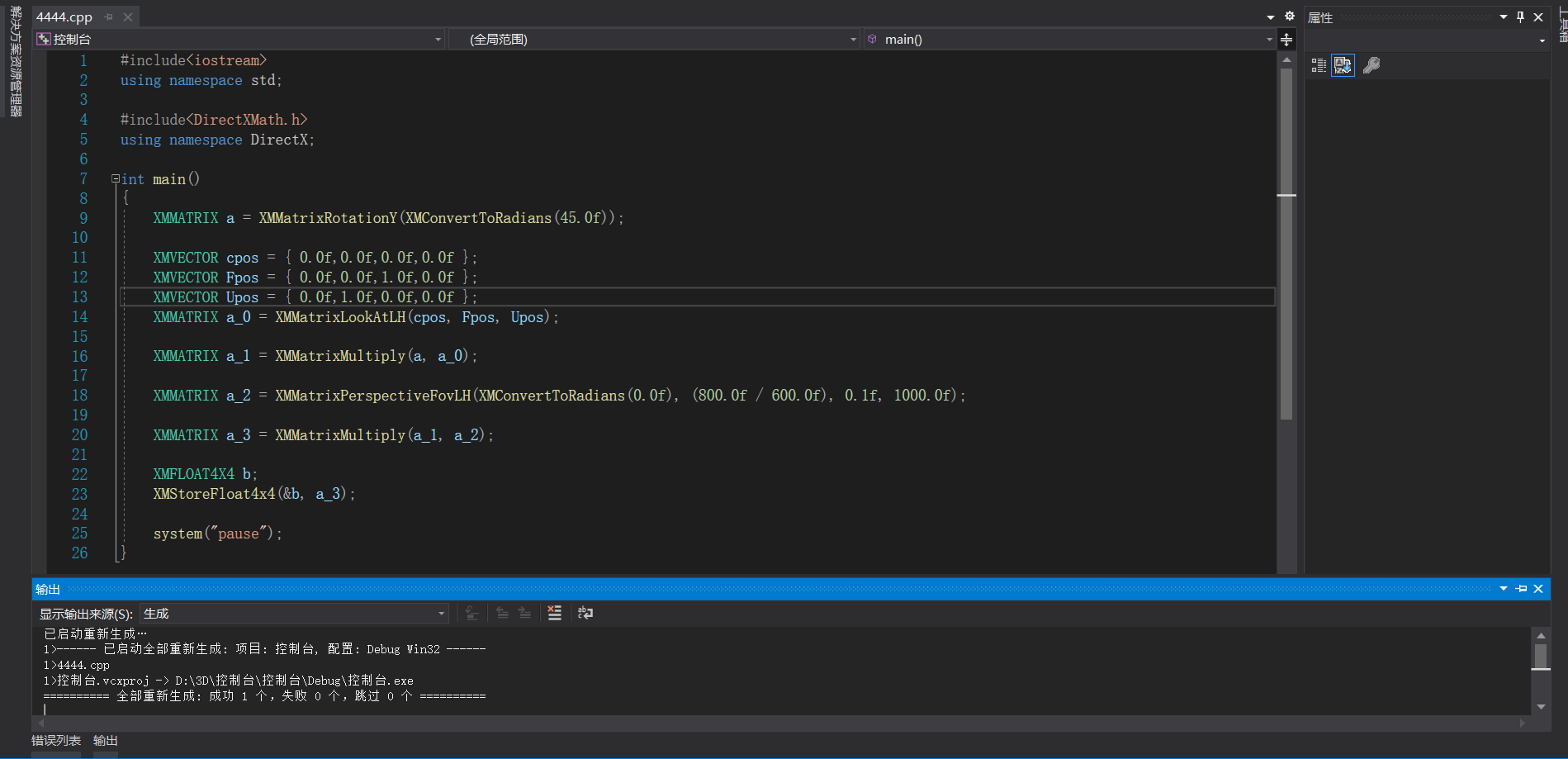Viewport: 1568px width, 759px height.
Task: Switch to the 输出 bottom tab
Action: (x=106, y=741)
